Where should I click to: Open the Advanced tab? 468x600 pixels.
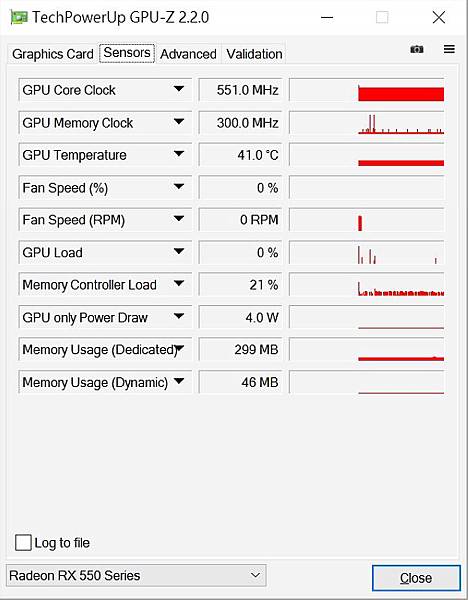tap(188, 54)
